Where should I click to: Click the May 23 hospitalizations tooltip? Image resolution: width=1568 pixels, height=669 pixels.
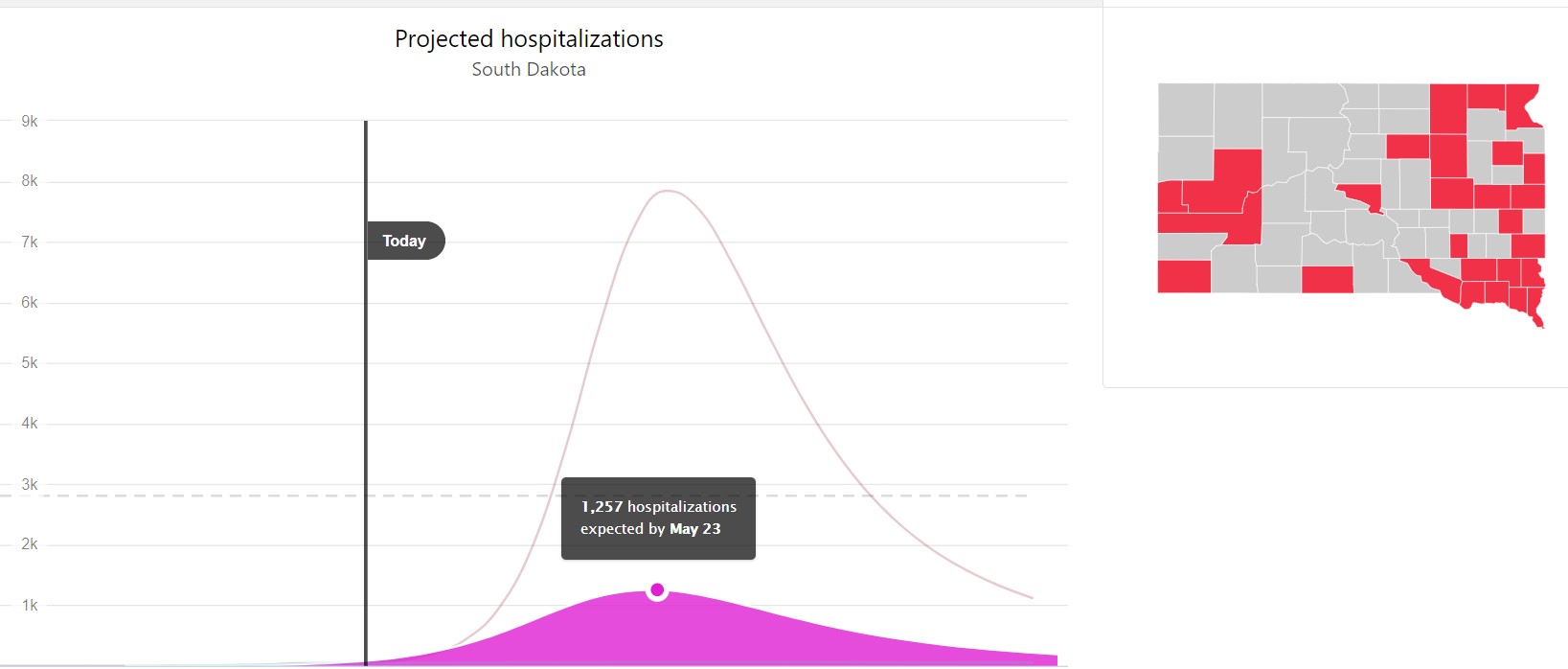(x=658, y=518)
